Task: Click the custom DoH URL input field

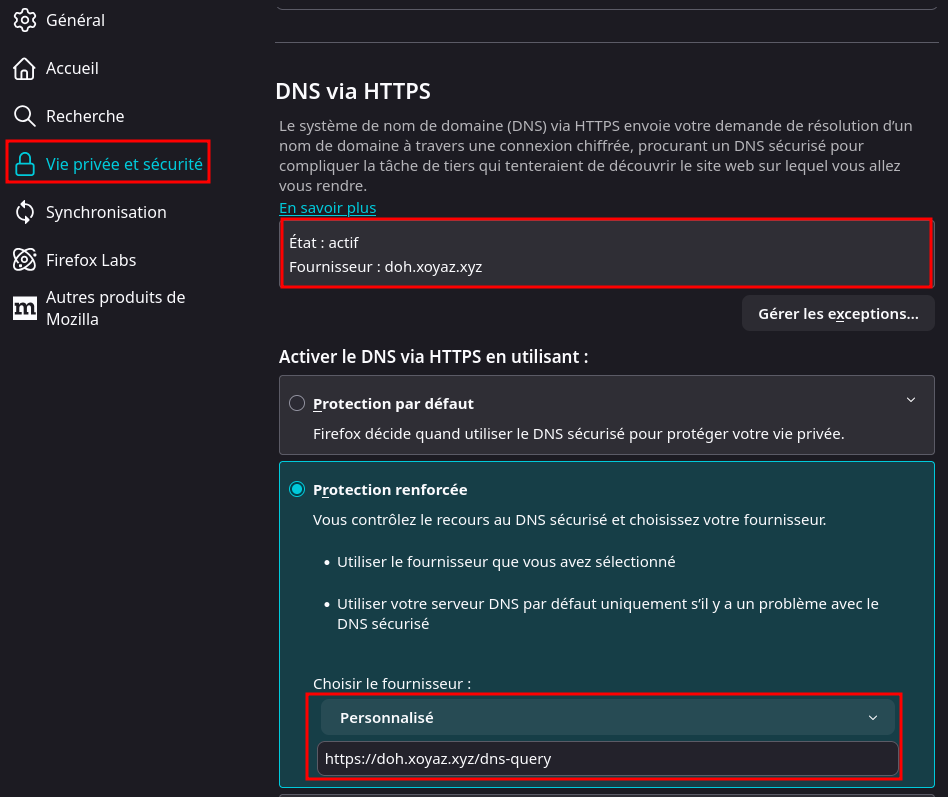Action: click(607, 759)
